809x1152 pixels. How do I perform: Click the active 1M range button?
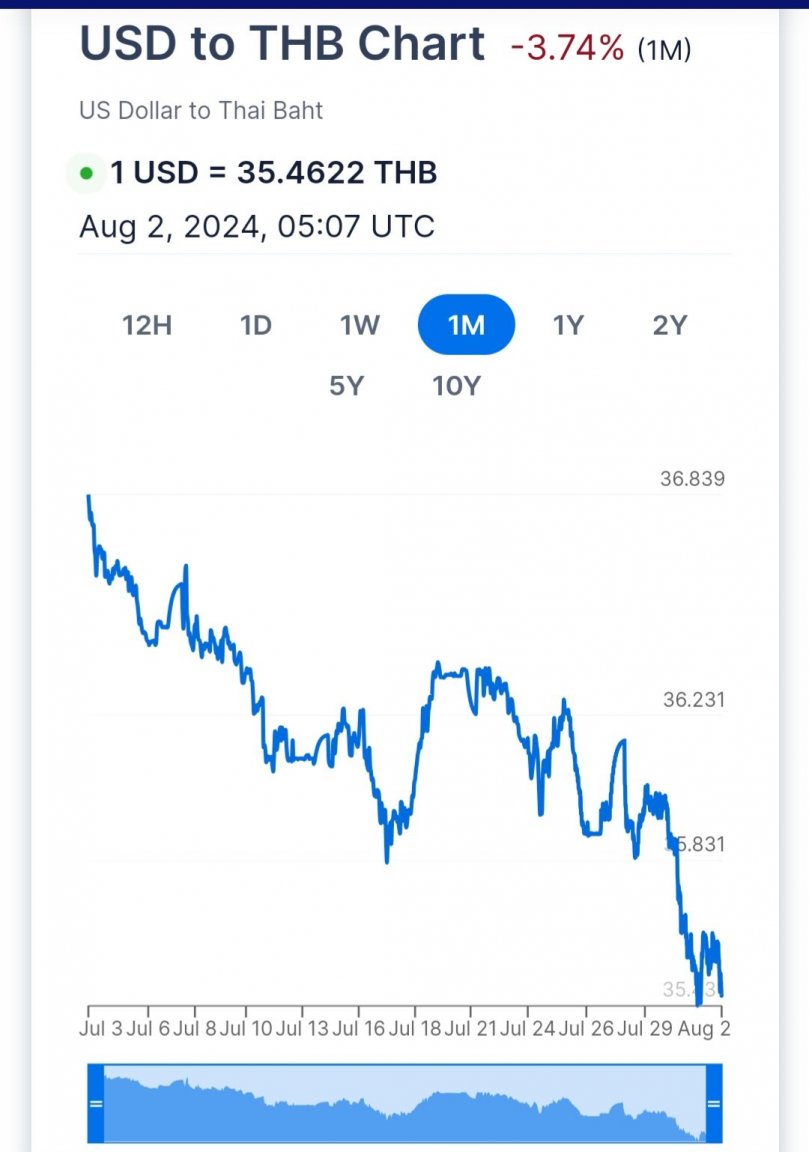click(467, 325)
